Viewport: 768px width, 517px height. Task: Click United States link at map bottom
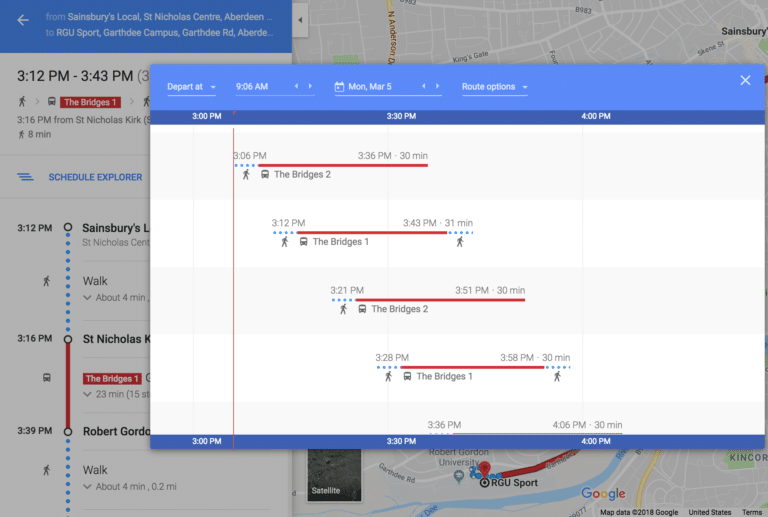point(710,512)
